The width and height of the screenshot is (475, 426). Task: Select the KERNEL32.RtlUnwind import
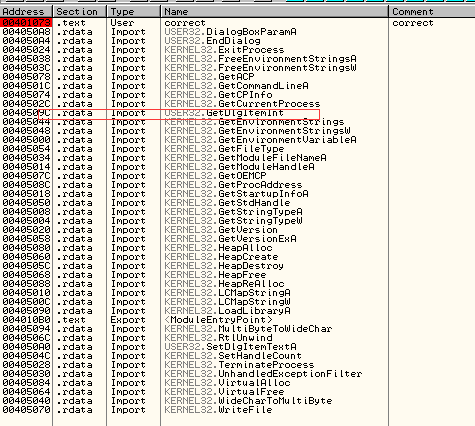(x=218, y=338)
